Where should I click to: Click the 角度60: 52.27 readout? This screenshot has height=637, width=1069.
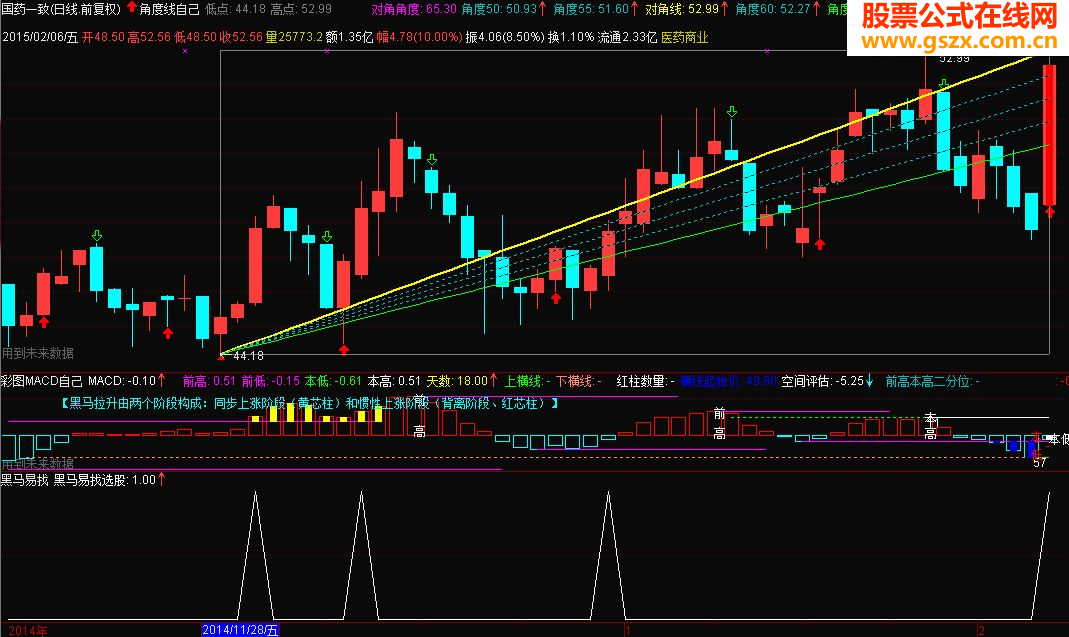pos(772,9)
